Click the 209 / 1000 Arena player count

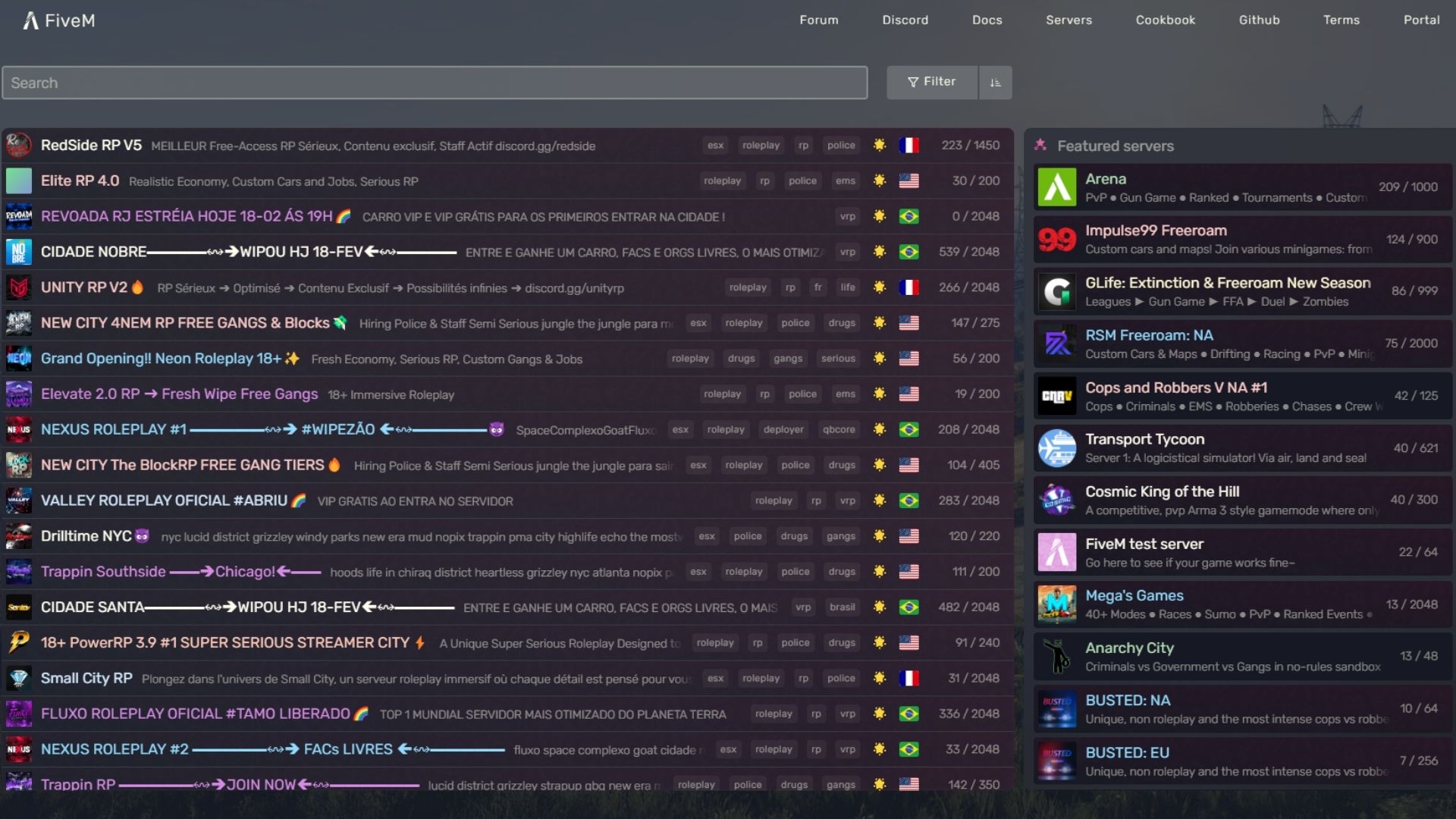coord(1408,187)
